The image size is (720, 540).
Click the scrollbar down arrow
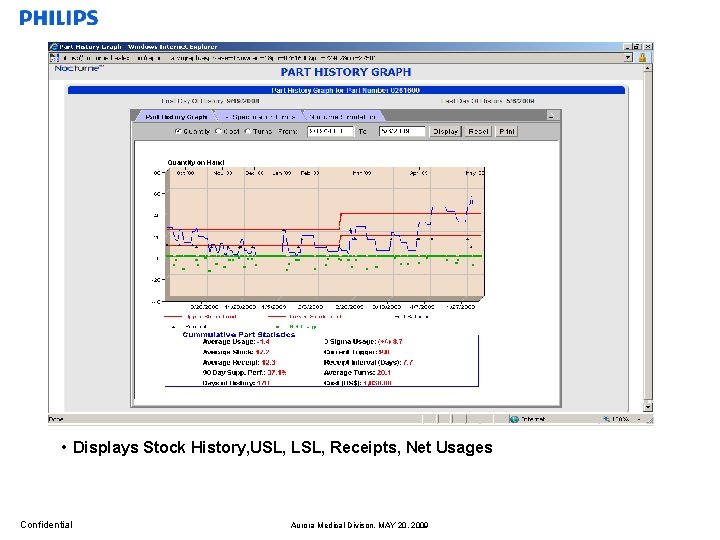coord(647,407)
